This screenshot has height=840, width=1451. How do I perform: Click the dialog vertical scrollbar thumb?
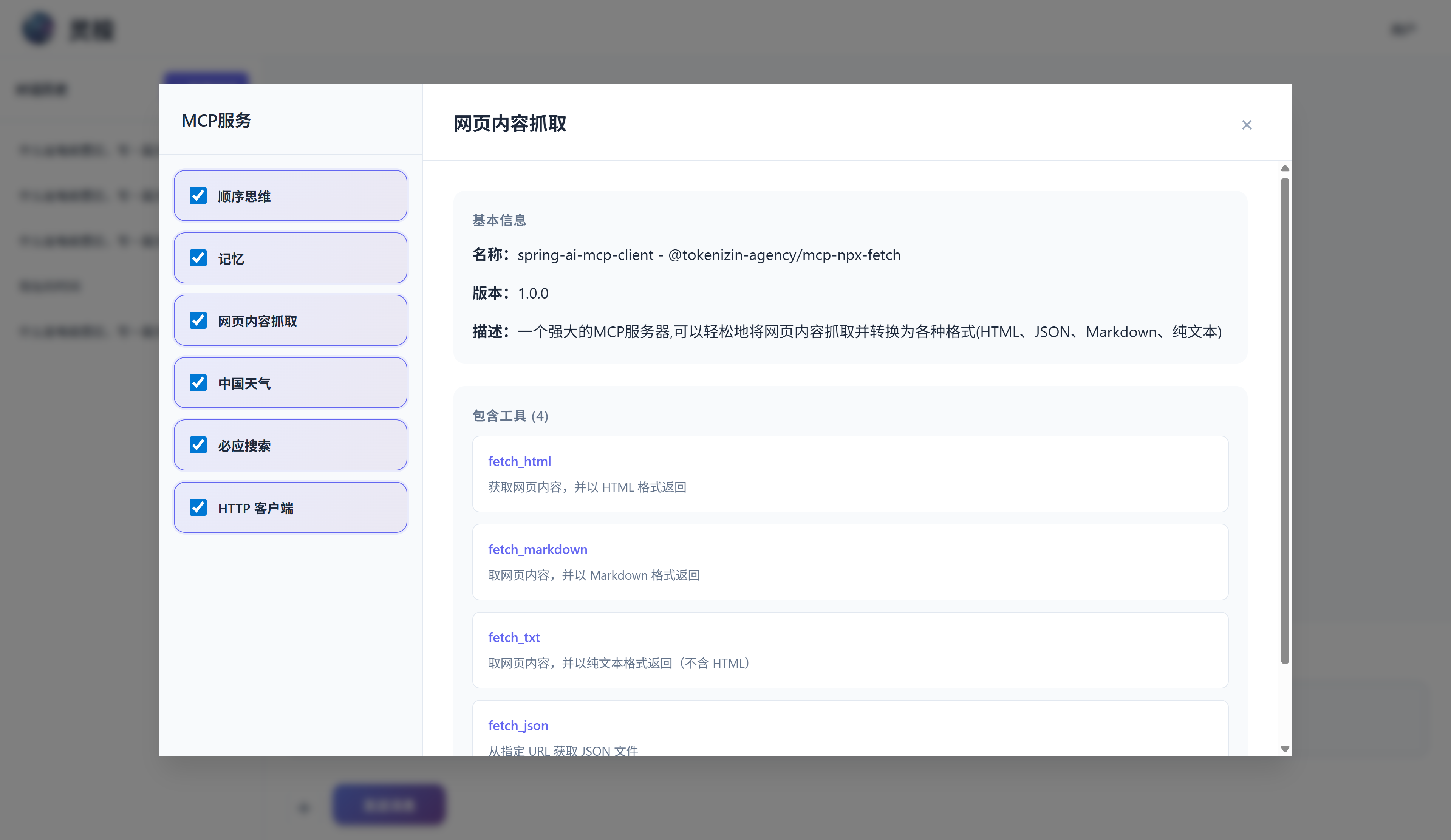pos(1285,420)
